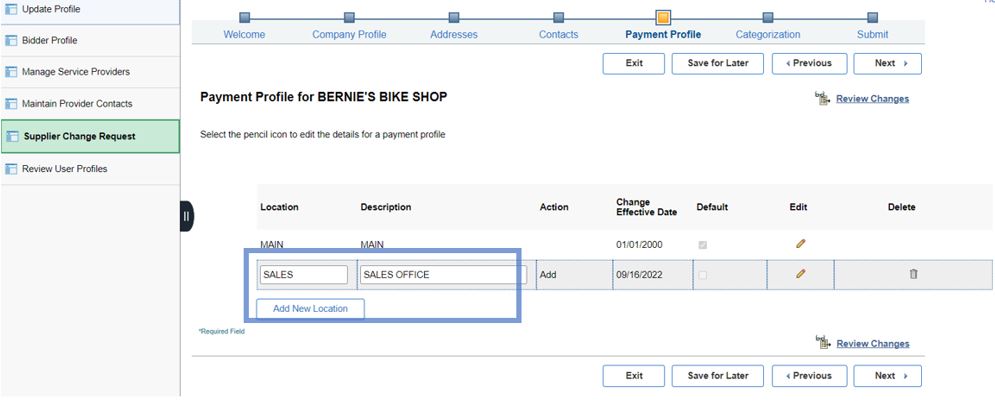
Task: Delete the SALES location with trash icon
Action: (x=913, y=274)
